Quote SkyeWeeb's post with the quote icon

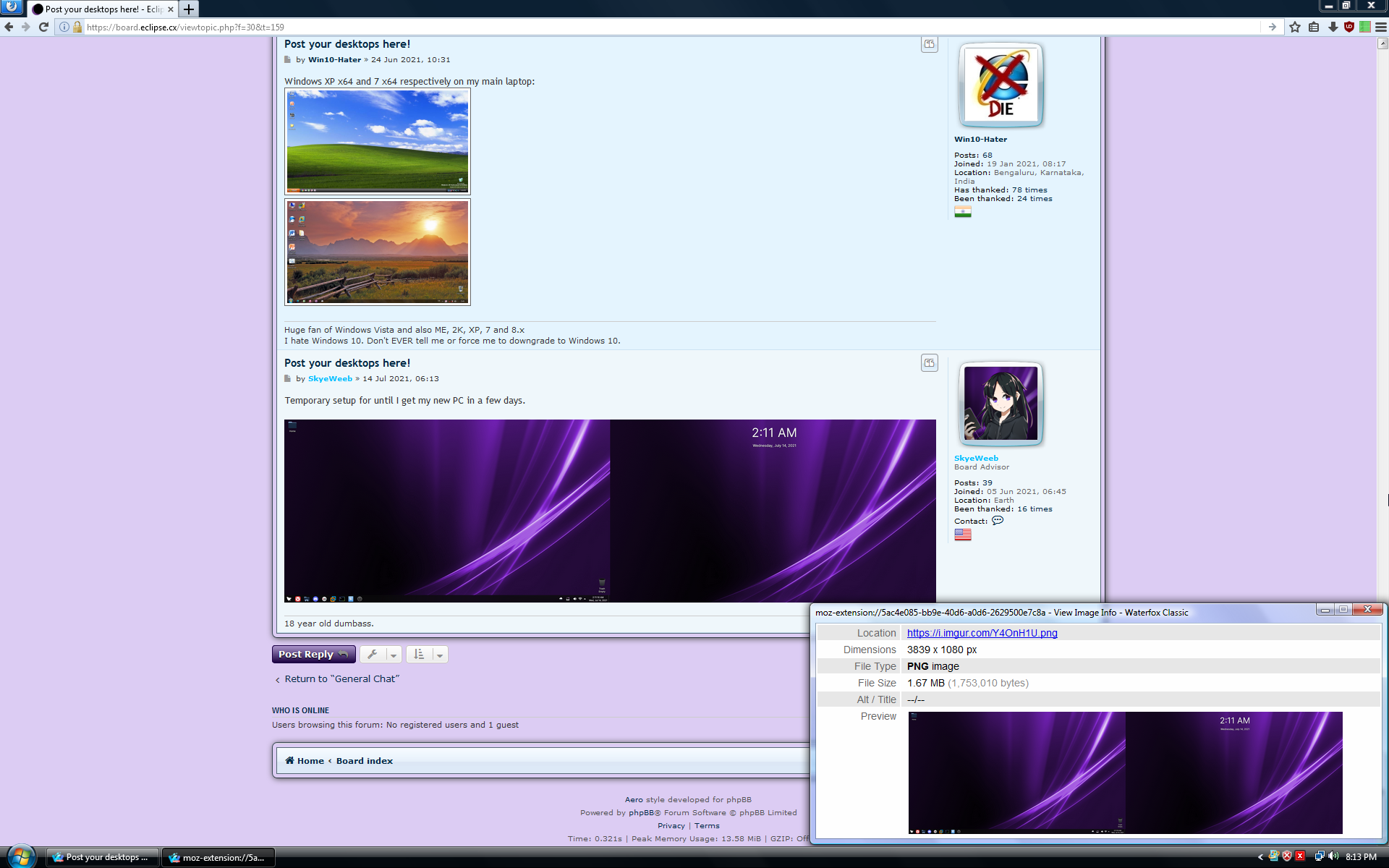(929, 363)
